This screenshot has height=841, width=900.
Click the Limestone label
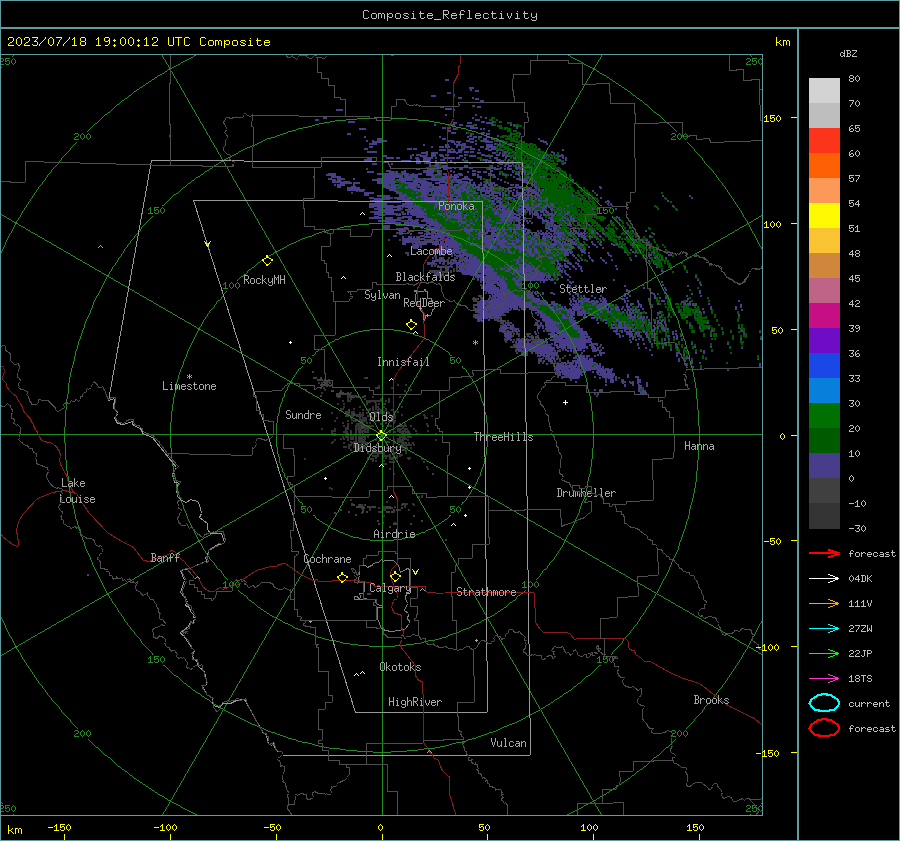click(x=189, y=386)
